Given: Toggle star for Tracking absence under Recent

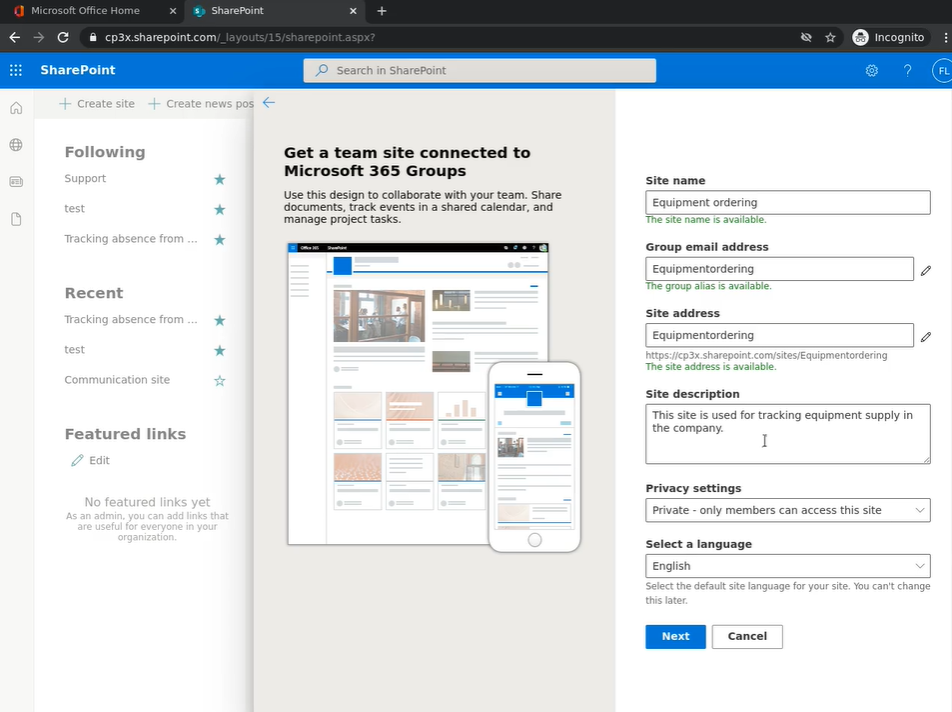Looking at the screenshot, I should pyautogui.click(x=220, y=320).
